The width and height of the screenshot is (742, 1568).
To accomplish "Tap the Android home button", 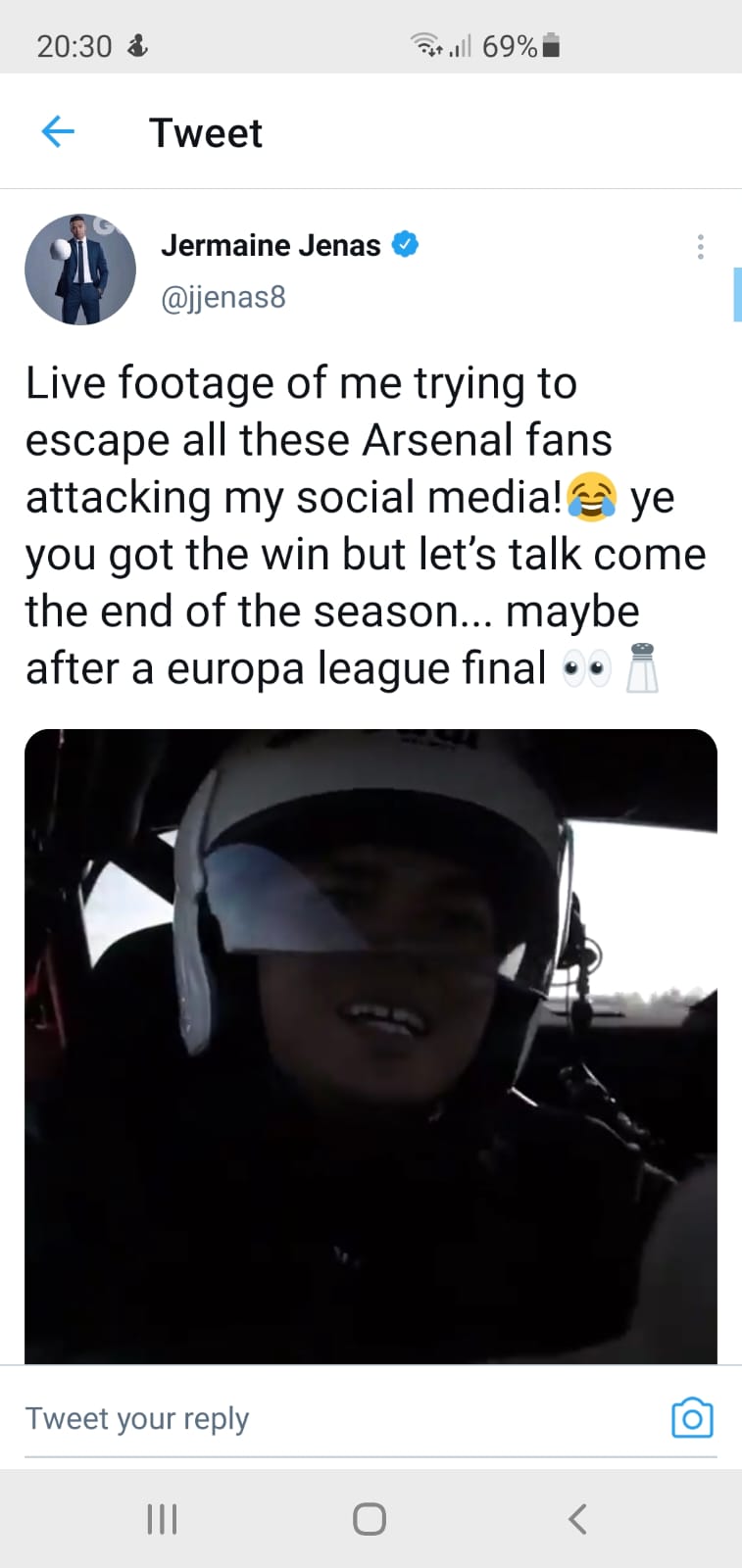I will pyautogui.click(x=370, y=1519).
